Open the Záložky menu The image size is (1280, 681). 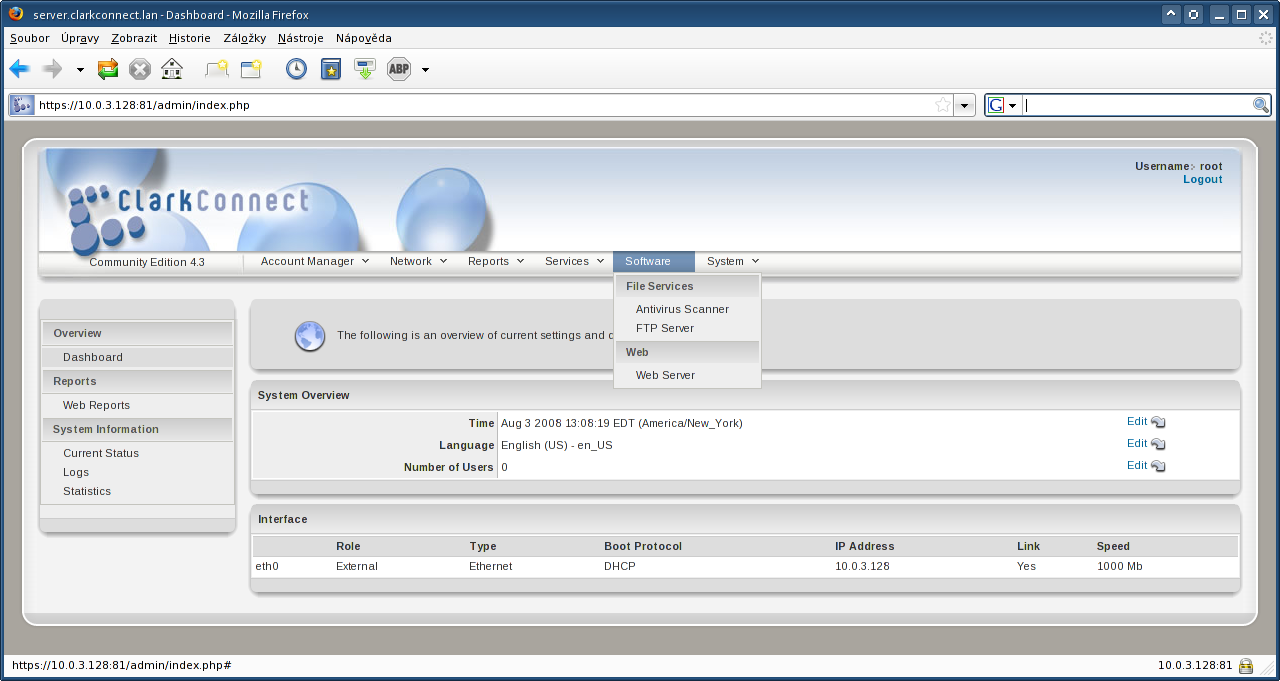[x=244, y=38]
